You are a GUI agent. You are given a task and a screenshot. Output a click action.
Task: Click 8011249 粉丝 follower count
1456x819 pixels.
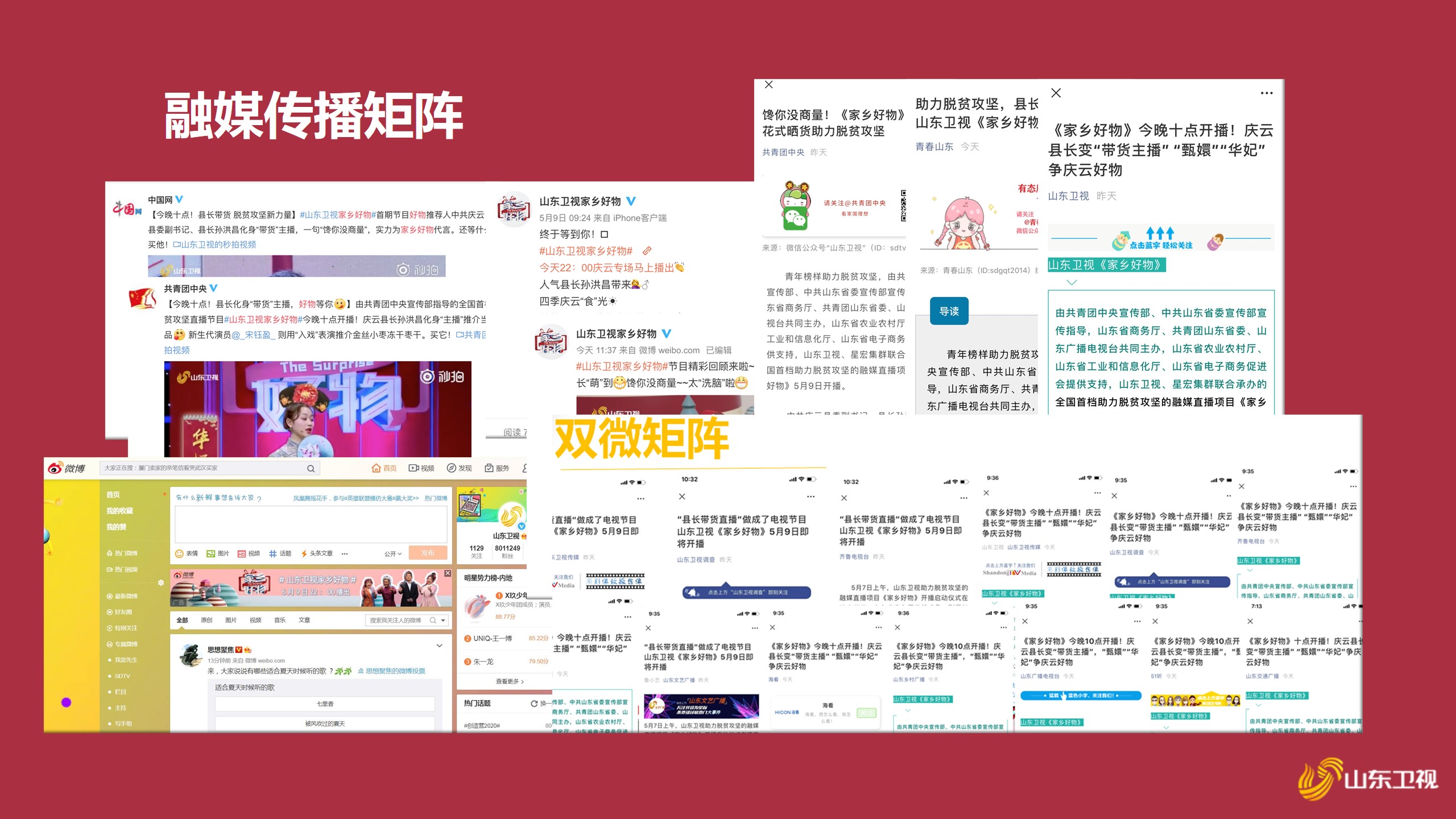pyautogui.click(x=507, y=552)
